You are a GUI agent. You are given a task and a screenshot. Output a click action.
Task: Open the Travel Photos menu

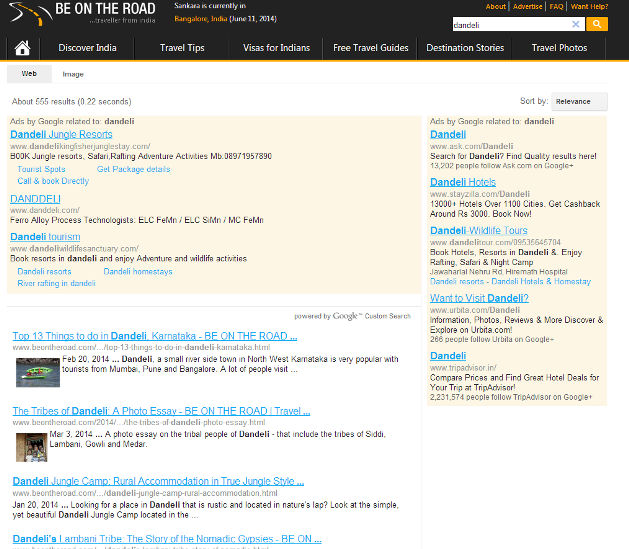(559, 48)
